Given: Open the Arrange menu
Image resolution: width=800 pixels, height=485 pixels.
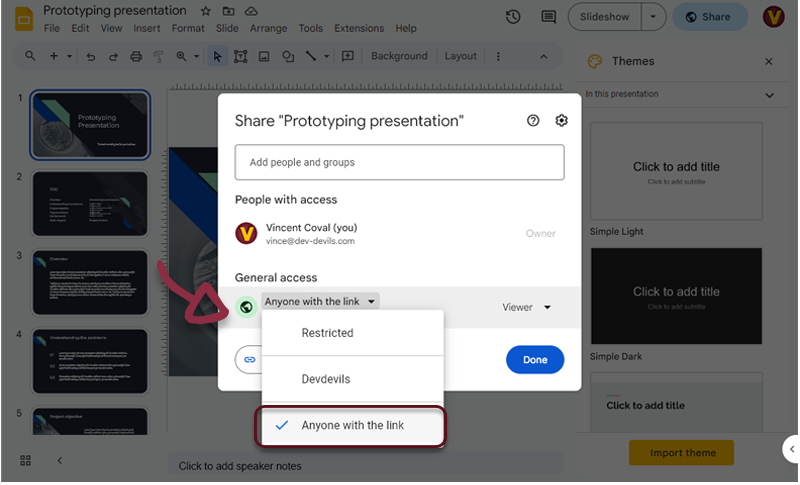Looking at the screenshot, I should 268,29.
